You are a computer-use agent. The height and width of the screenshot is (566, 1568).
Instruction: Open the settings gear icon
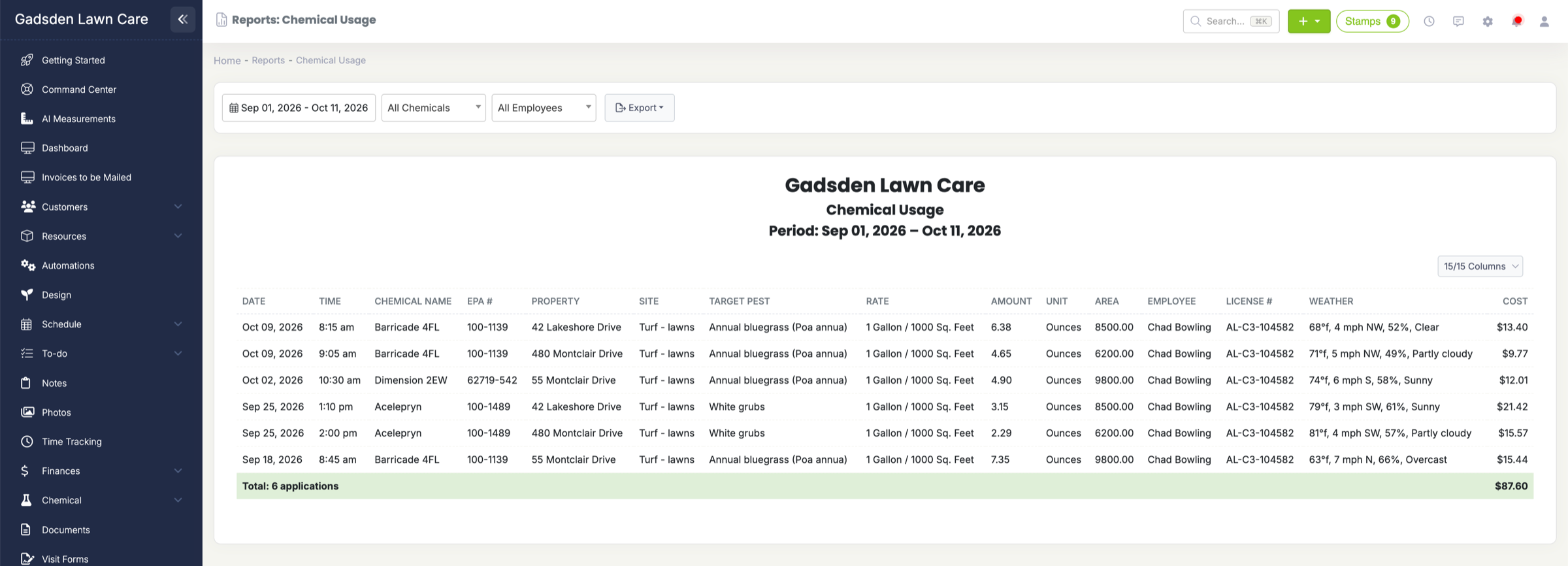click(x=1488, y=22)
